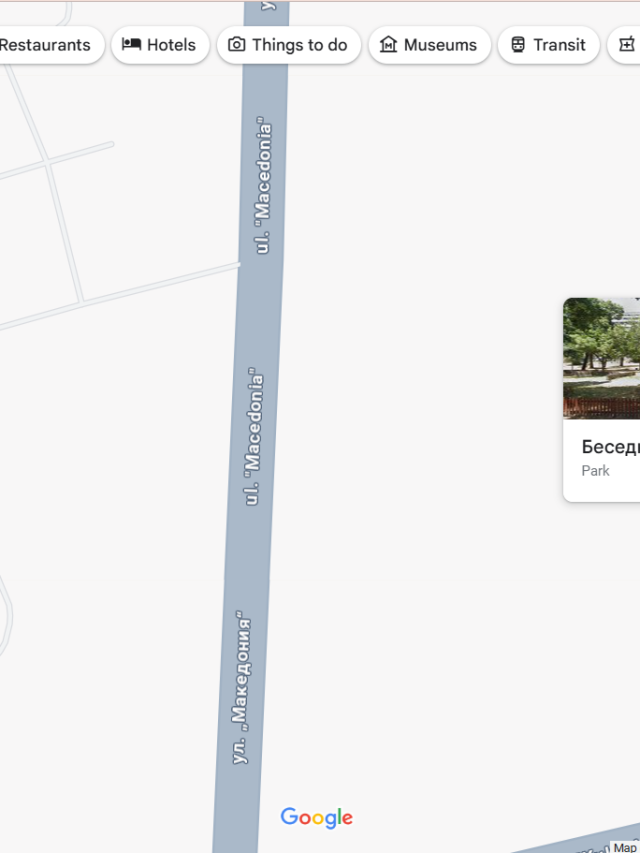Click lower T-junction of thin side streets
Screen dimensions: 640x853
(x=81, y=301)
